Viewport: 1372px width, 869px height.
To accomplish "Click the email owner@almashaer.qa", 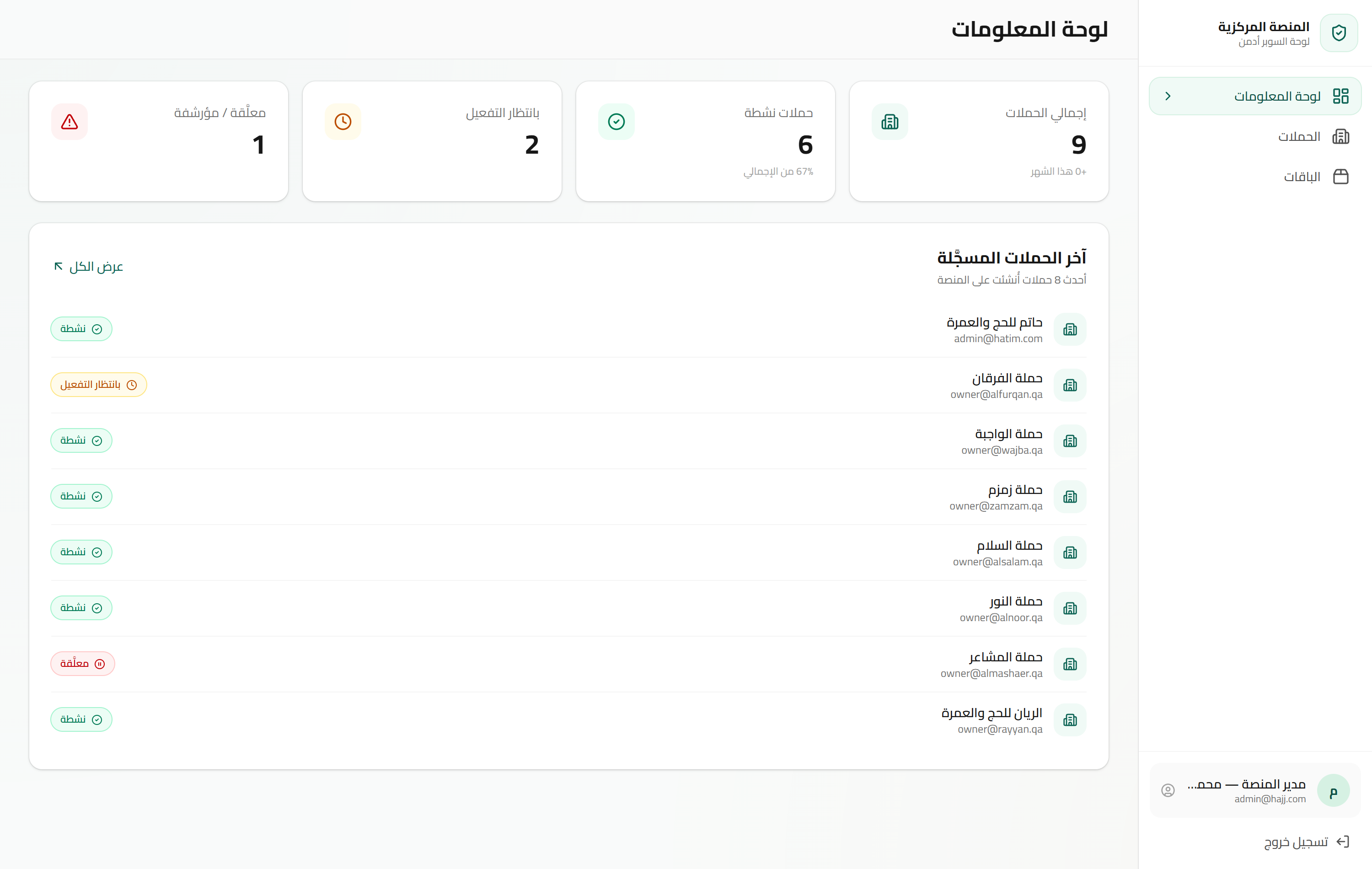I will [991, 674].
